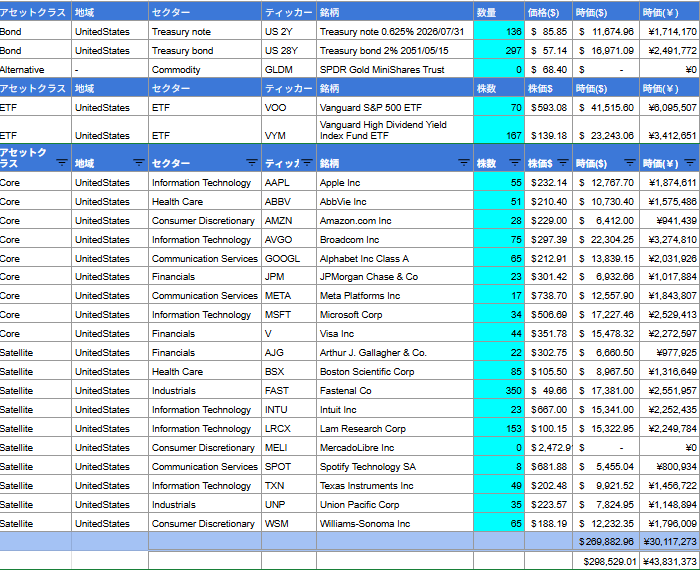
Task: Select the VOO share count cell 70
Action: [499, 107]
